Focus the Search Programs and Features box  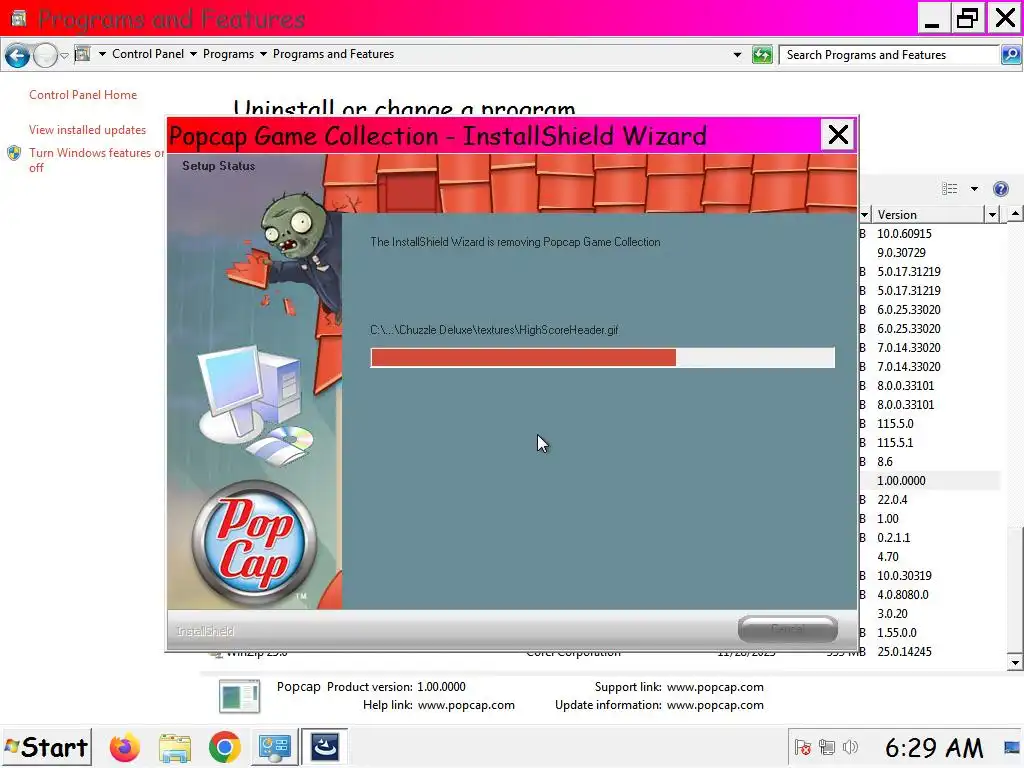(x=888, y=55)
